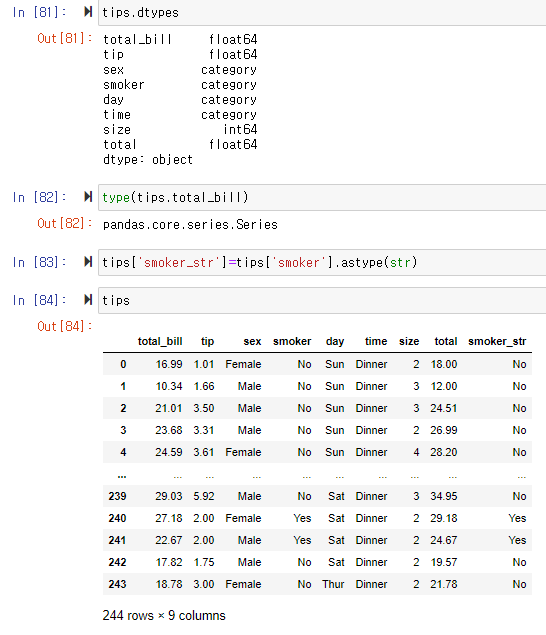
Task: Click the smoker_str astype code cell
Action: pyautogui.click(x=322, y=262)
